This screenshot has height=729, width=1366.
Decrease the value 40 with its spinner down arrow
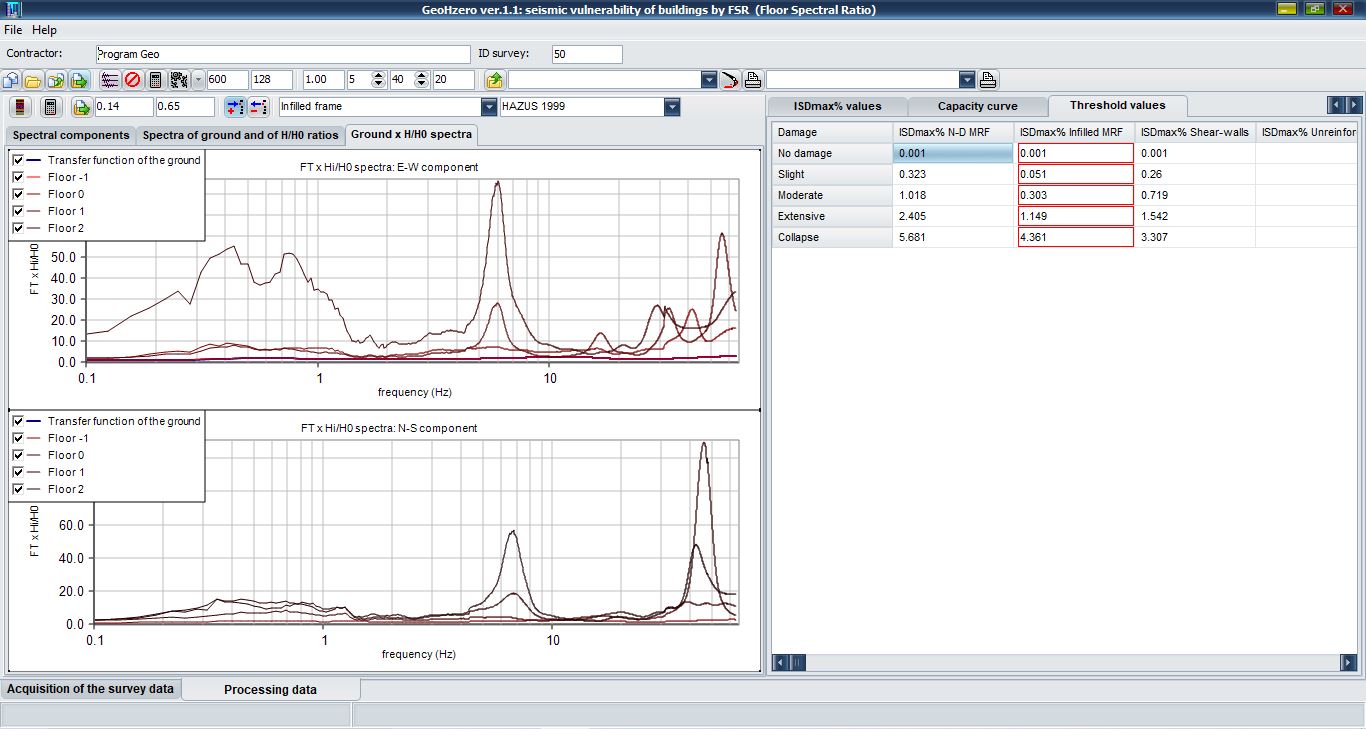point(422,85)
